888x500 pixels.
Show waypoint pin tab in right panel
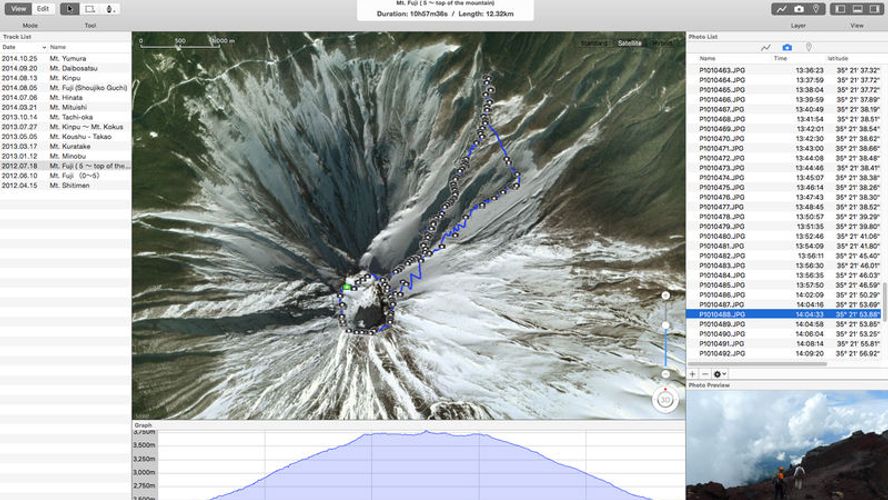pyautogui.click(x=809, y=48)
